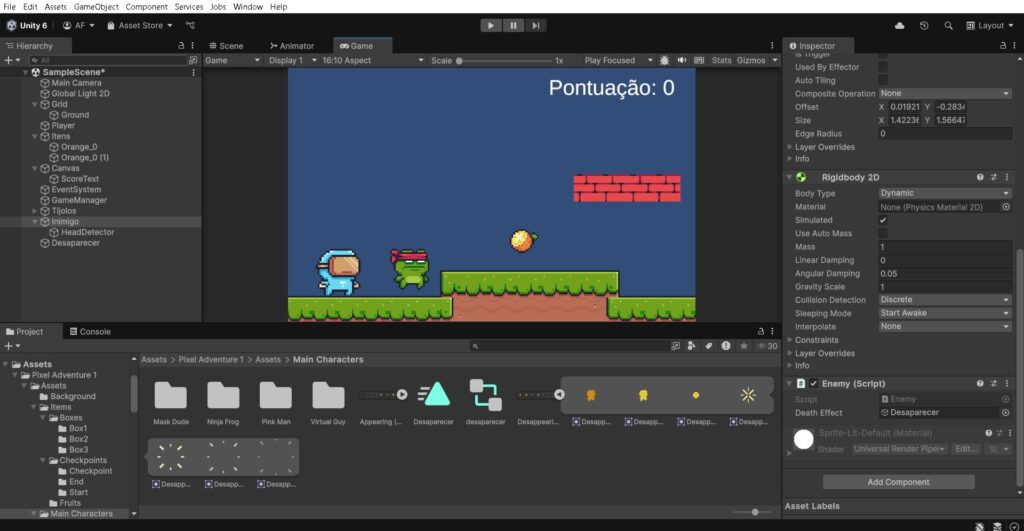This screenshot has width=1024, height=531.
Task: Open the AF account dropdown
Action: [78, 25]
